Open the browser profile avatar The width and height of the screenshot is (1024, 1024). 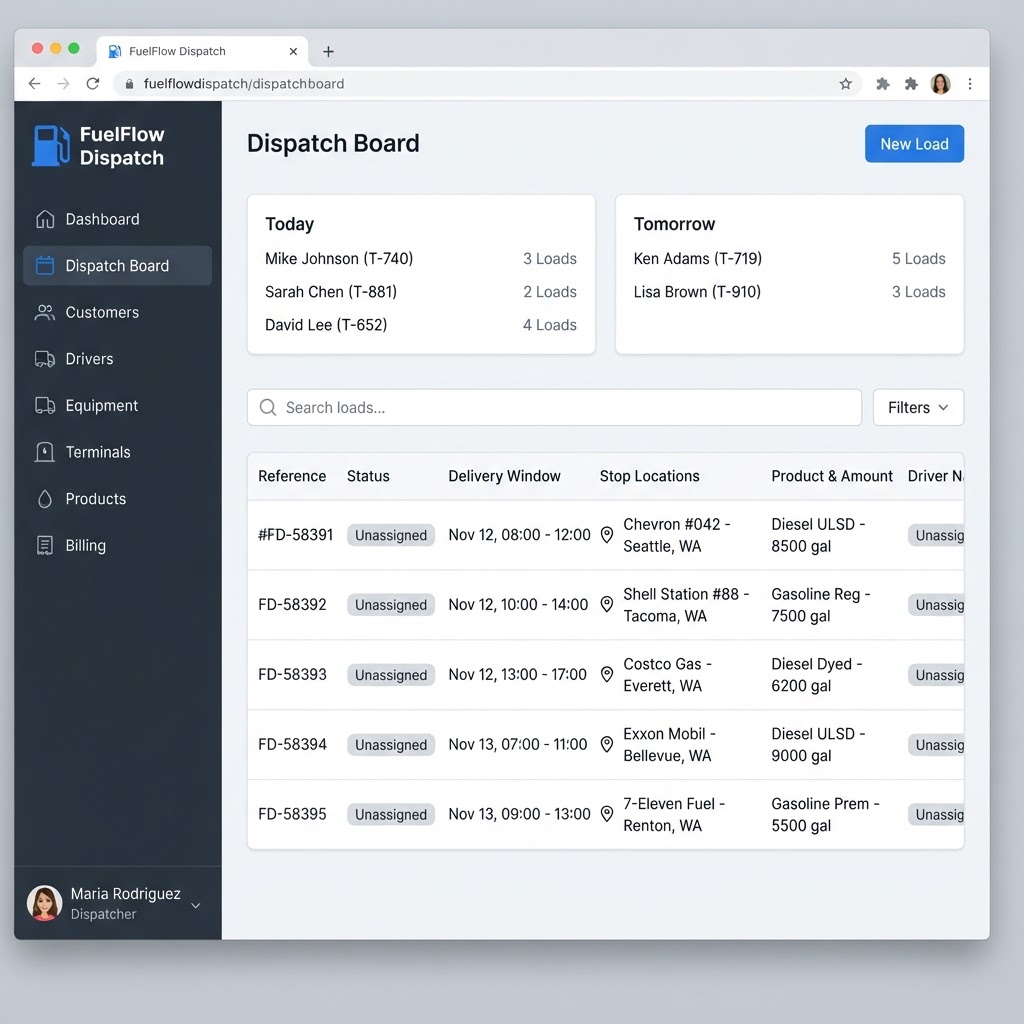[x=940, y=84]
